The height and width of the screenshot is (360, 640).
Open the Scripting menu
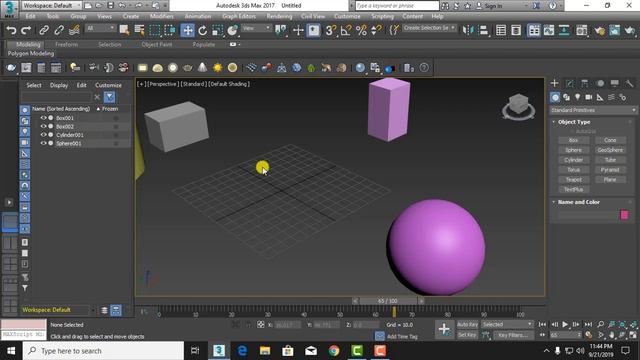382,16
